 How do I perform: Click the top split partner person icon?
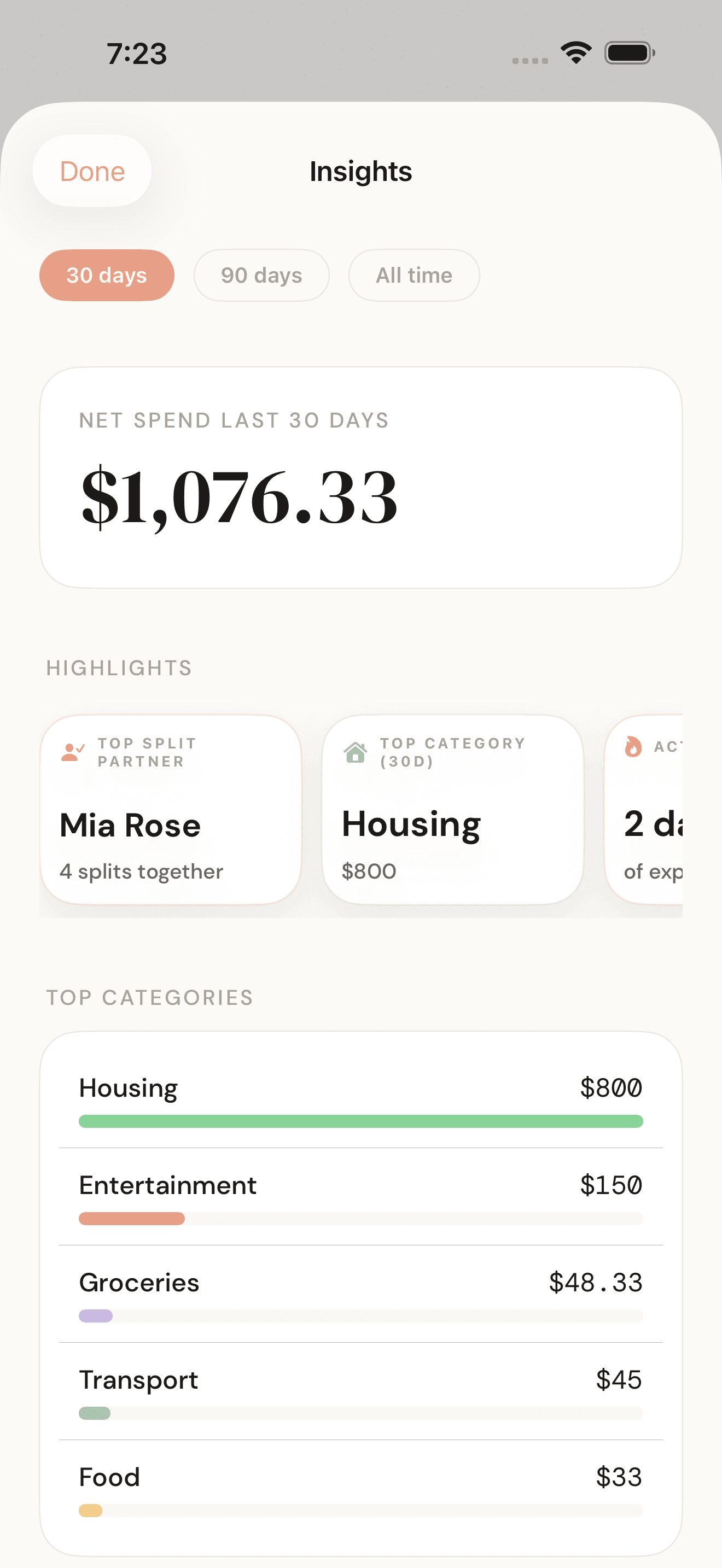pos(72,752)
